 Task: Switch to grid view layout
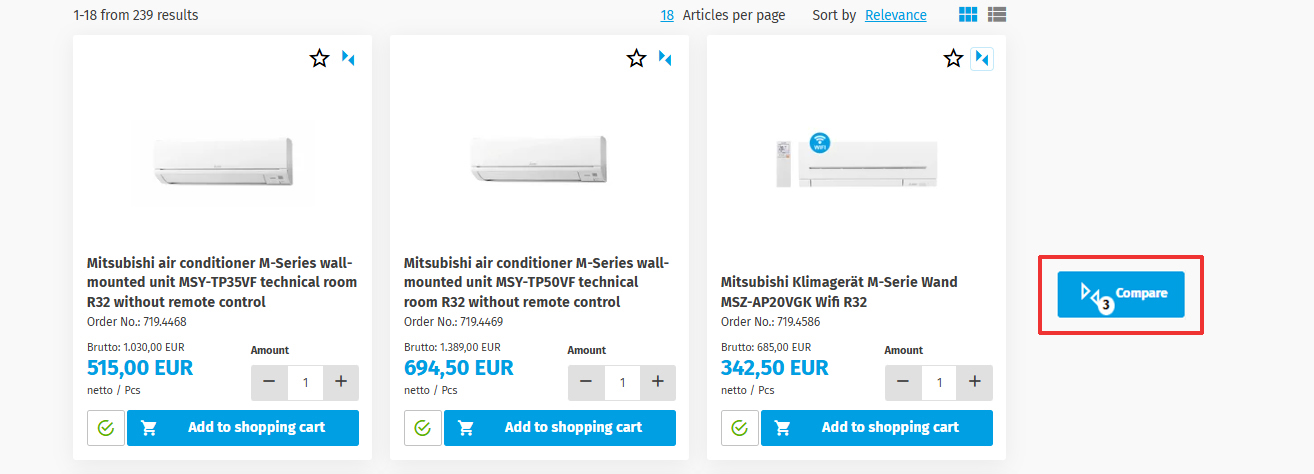coord(968,15)
